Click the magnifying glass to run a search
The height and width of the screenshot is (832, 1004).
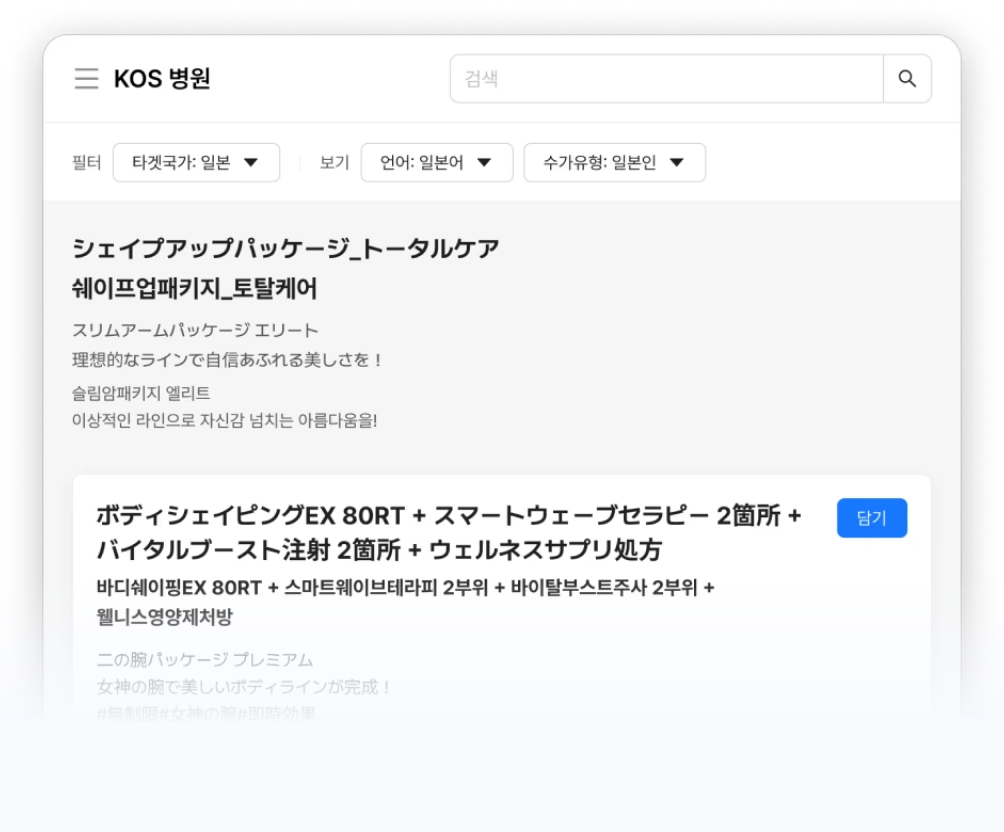click(x=907, y=78)
